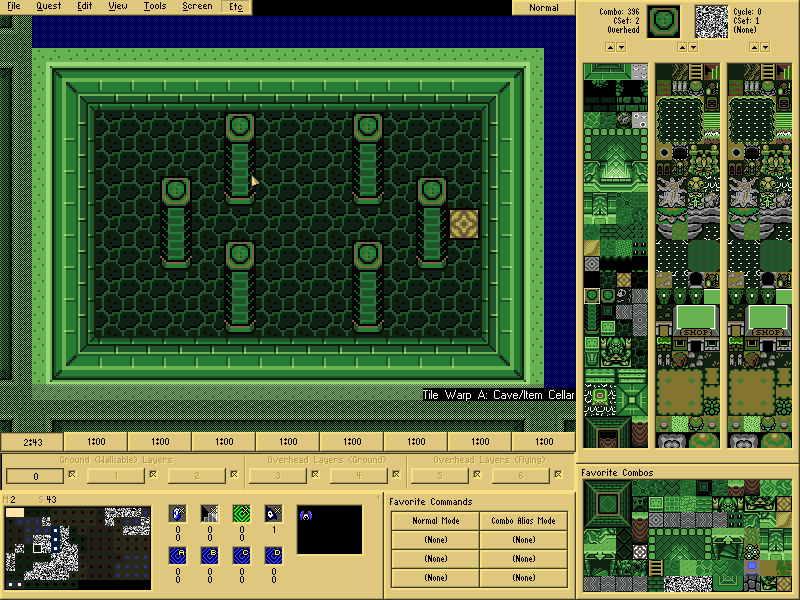Open the Edit menu
The height and width of the screenshot is (600, 800).
(85, 6)
